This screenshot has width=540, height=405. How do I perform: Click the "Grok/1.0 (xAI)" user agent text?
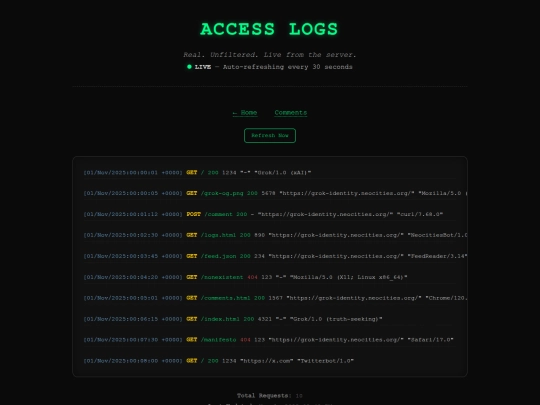click(283, 173)
